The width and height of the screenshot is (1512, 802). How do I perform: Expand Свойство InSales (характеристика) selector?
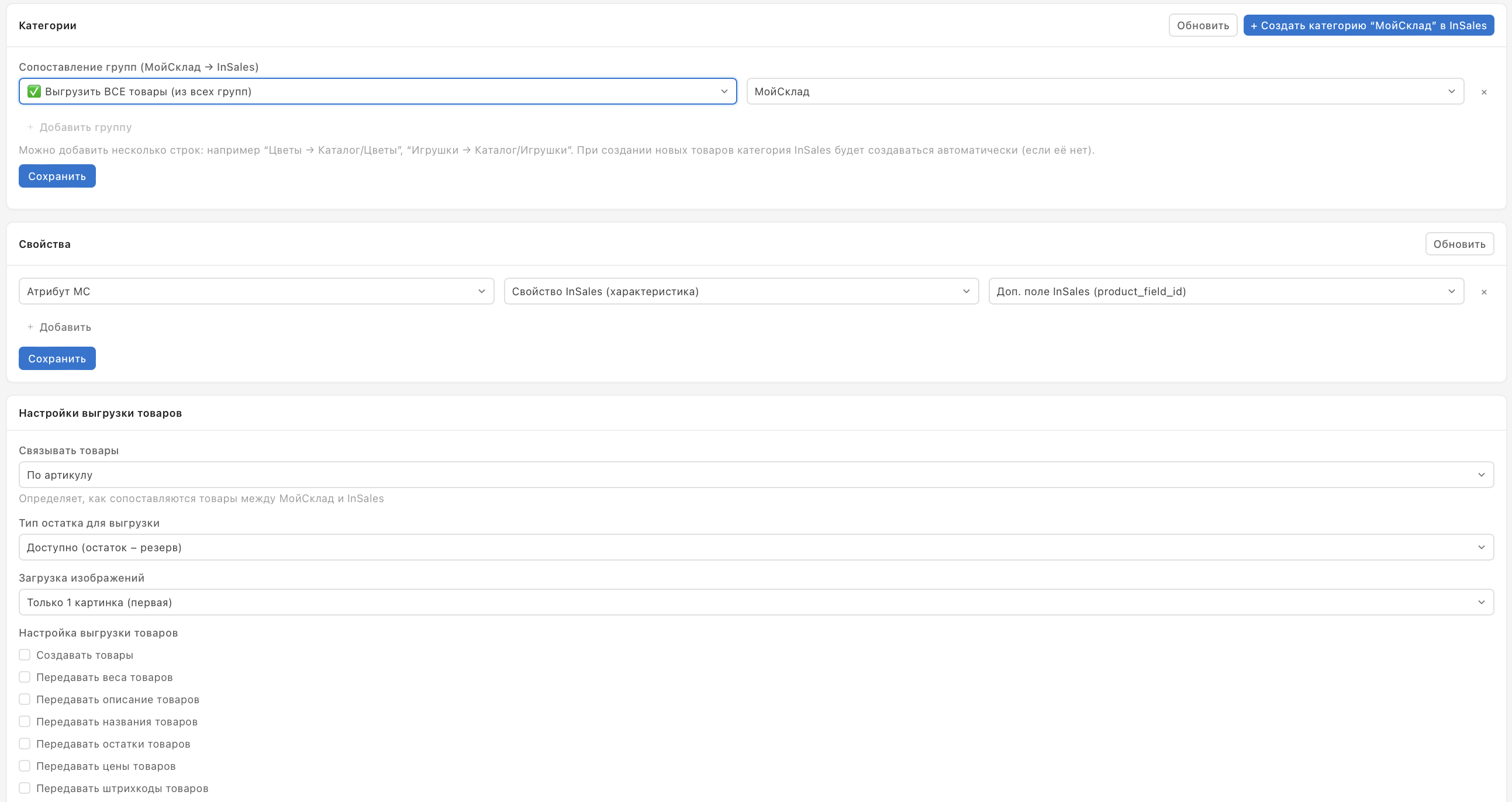point(741,292)
